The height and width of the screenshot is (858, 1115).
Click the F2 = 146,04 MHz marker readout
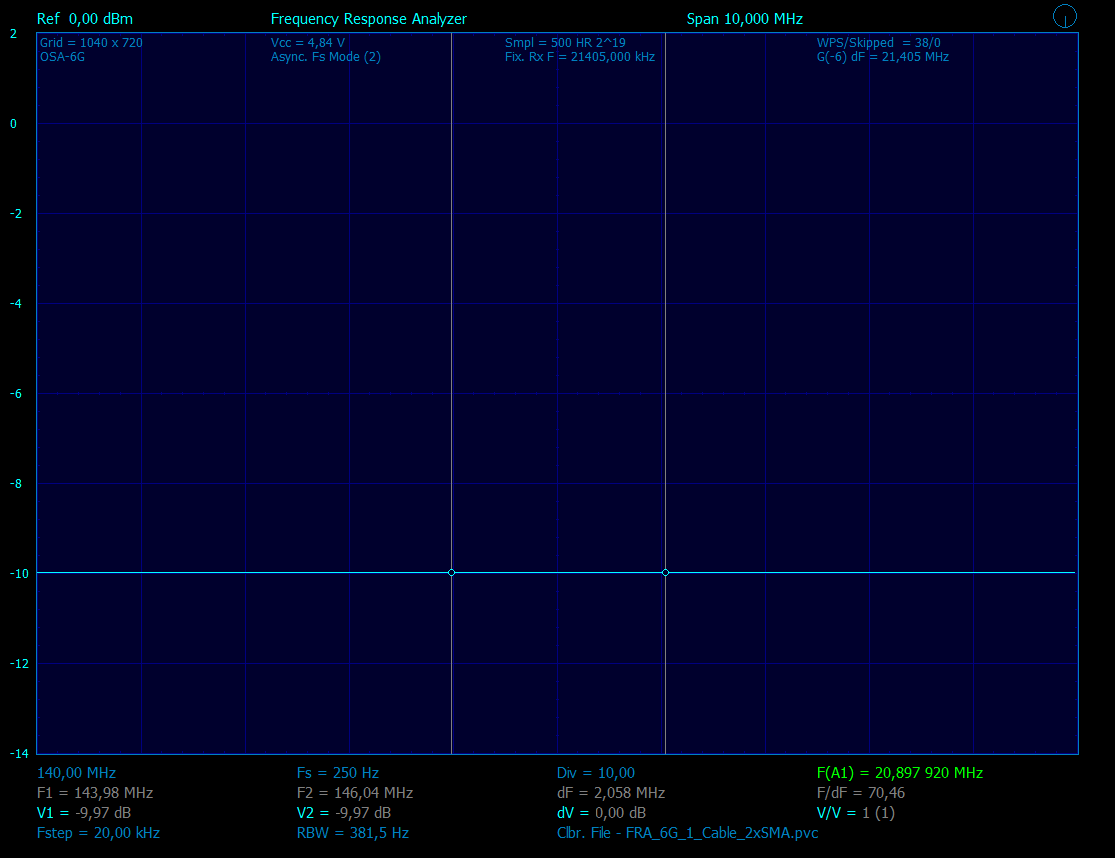point(354,793)
